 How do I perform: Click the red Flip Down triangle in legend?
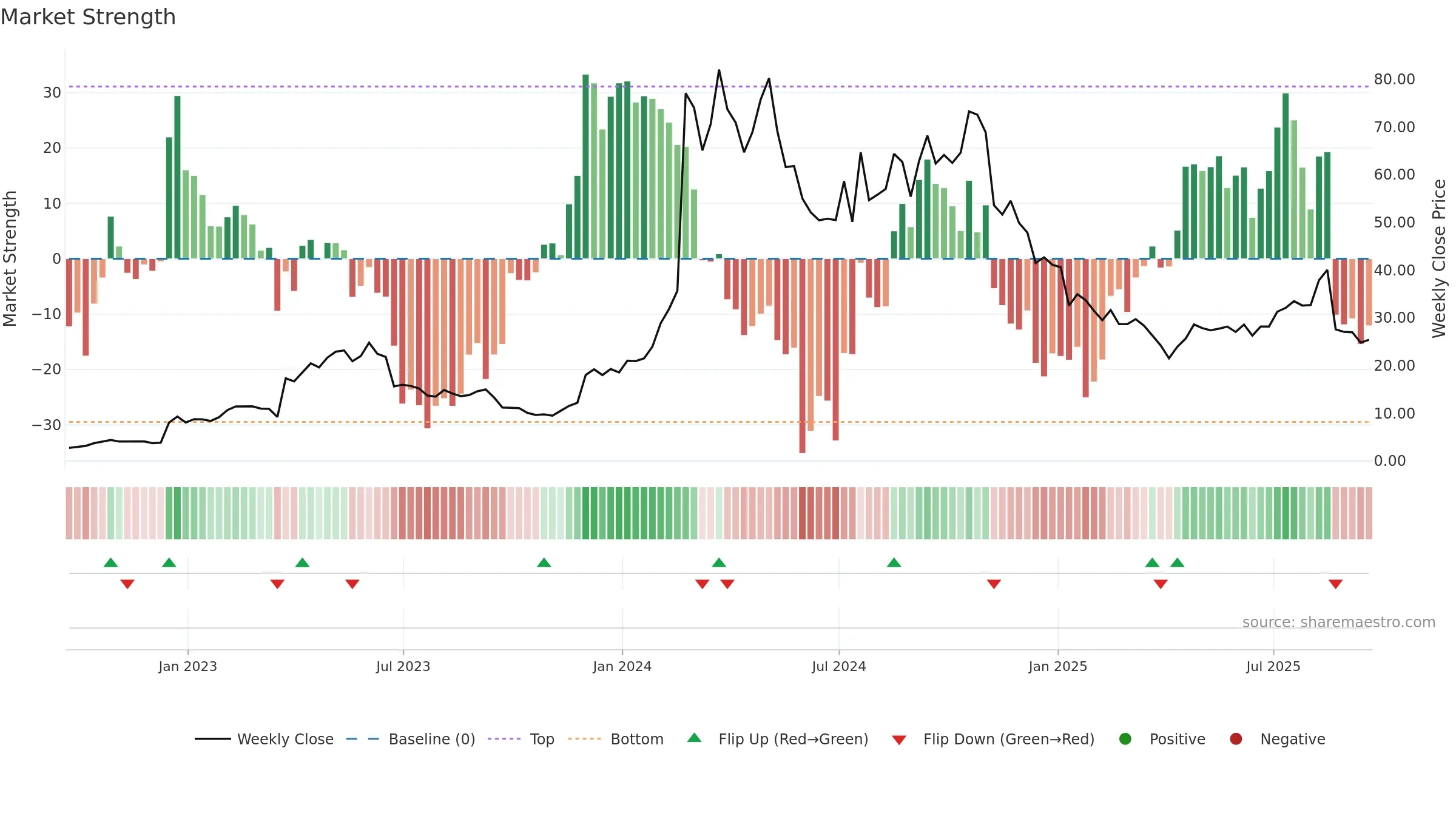coord(899,740)
